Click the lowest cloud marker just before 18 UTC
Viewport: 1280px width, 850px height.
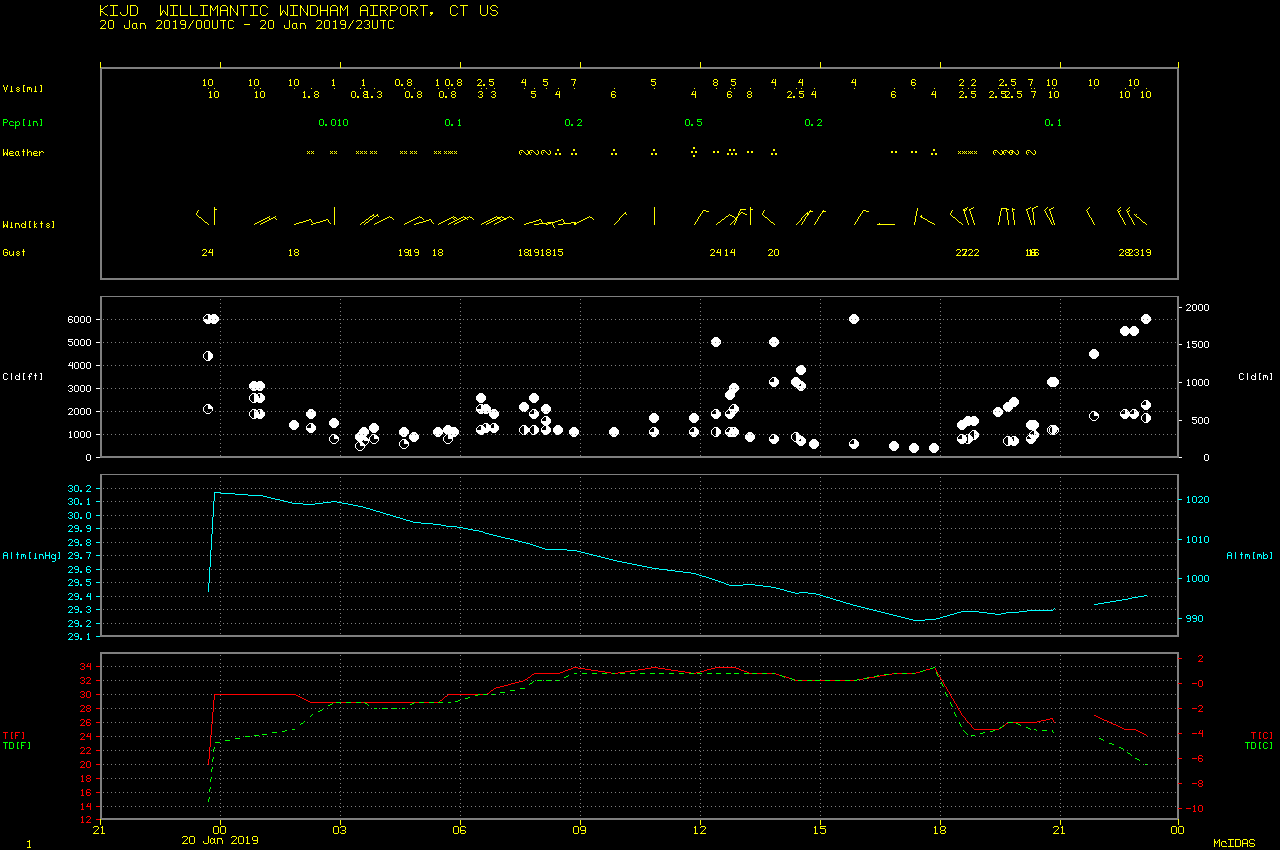point(934,448)
